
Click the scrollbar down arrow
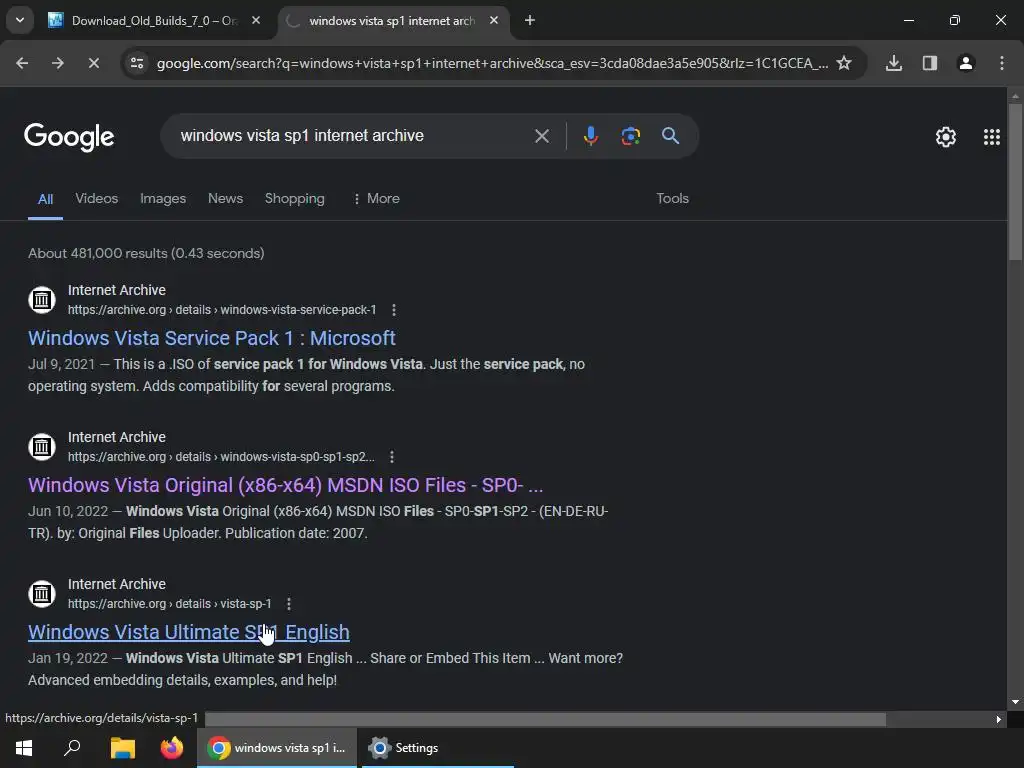point(1015,702)
